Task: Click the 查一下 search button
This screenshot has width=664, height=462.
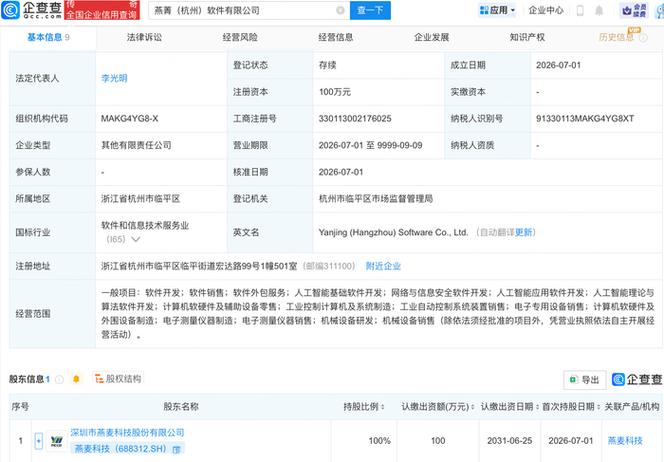Action: (370, 10)
